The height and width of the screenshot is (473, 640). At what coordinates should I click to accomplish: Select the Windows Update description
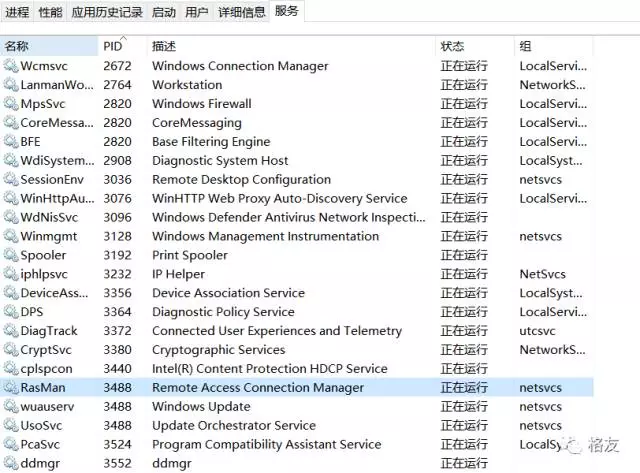tap(201, 407)
